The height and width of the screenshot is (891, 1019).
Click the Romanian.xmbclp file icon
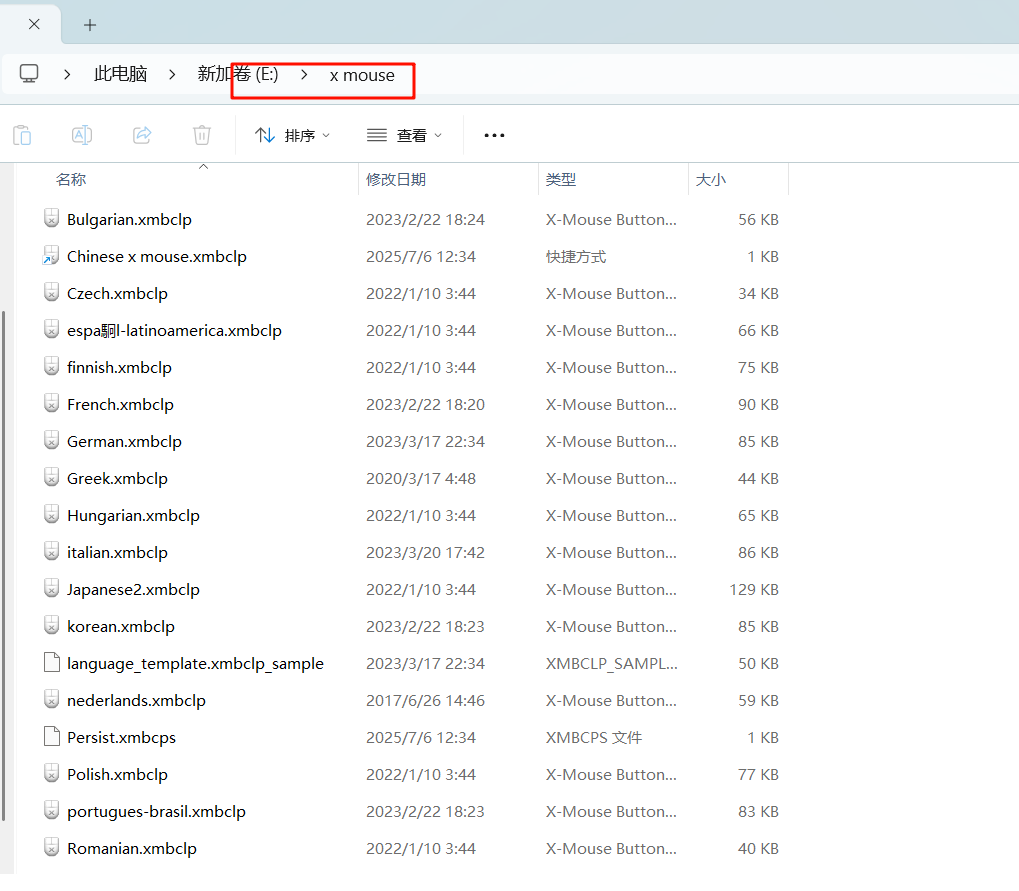[x=51, y=848]
